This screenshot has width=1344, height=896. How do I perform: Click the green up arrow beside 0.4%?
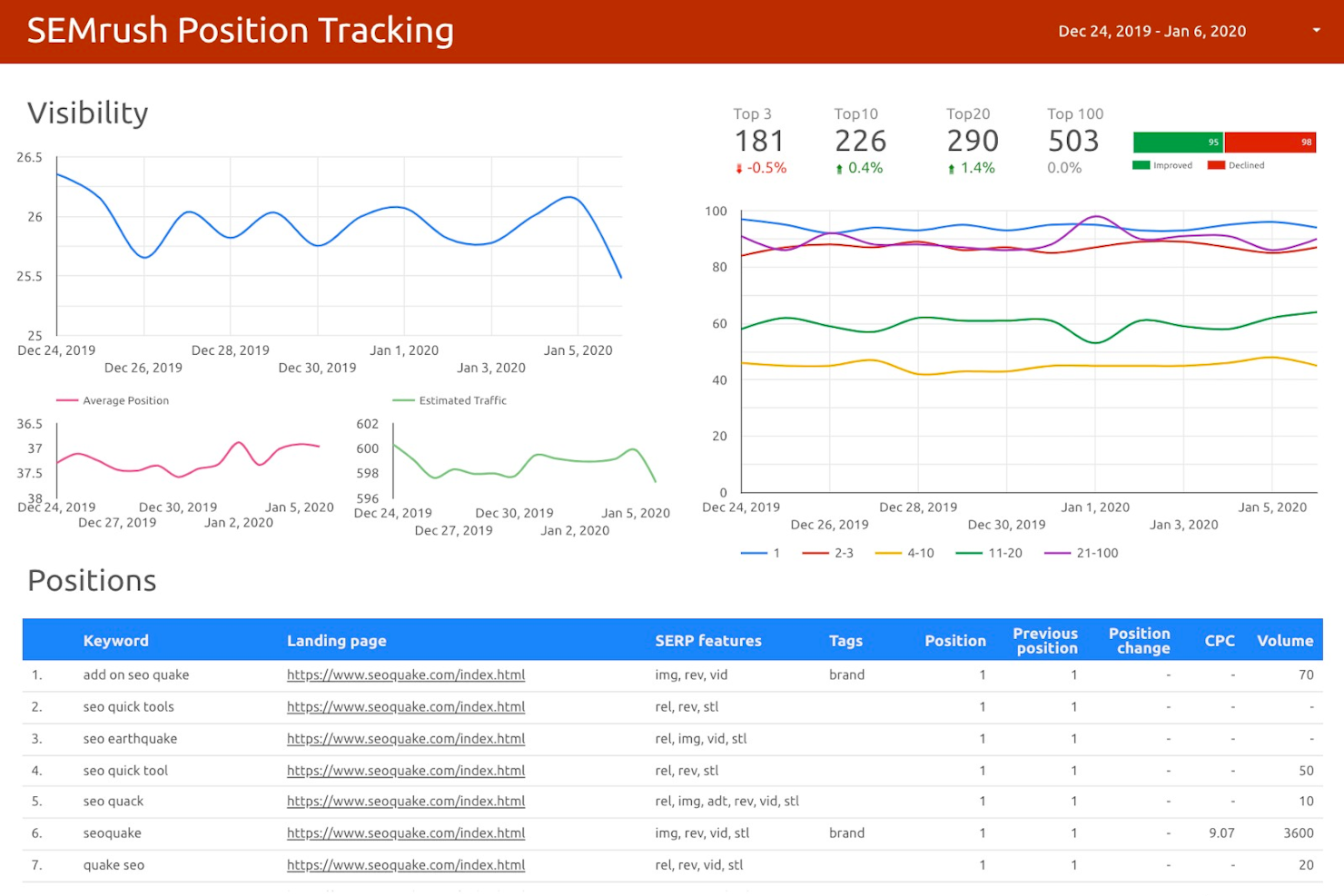(839, 169)
